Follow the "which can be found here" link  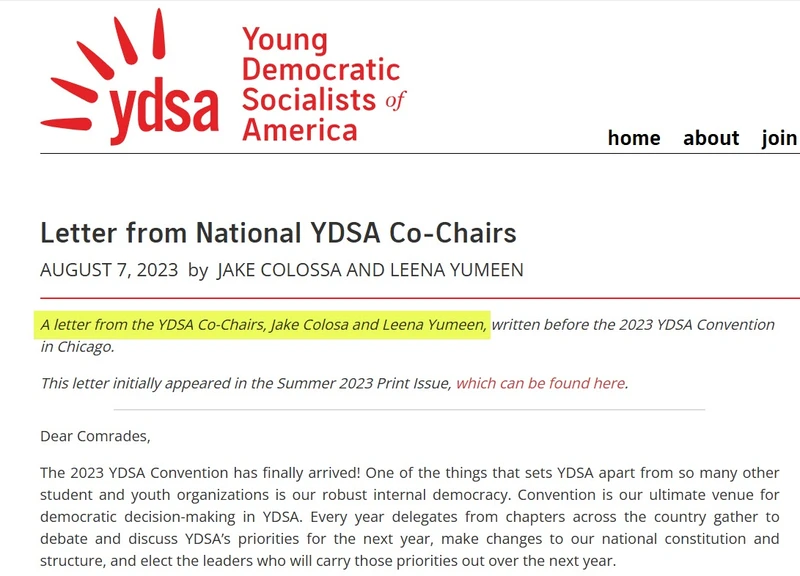point(540,383)
